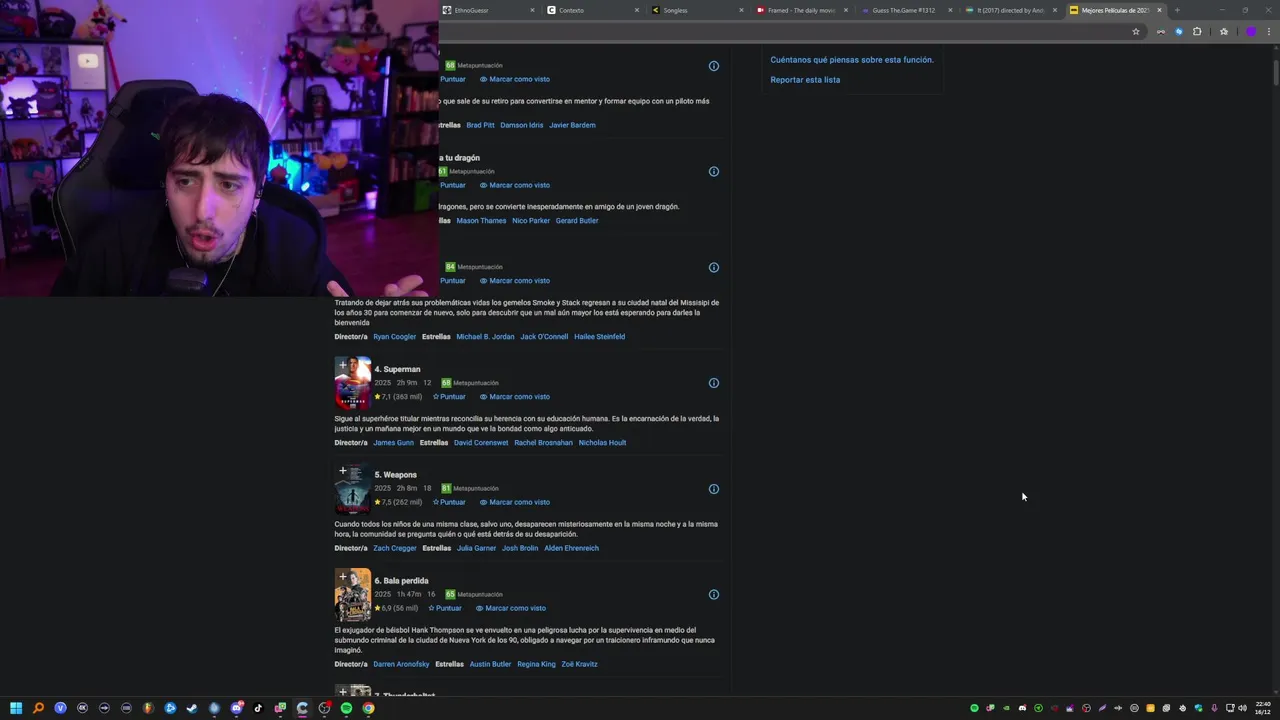Open director James Gunn's page

pyautogui.click(x=393, y=443)
